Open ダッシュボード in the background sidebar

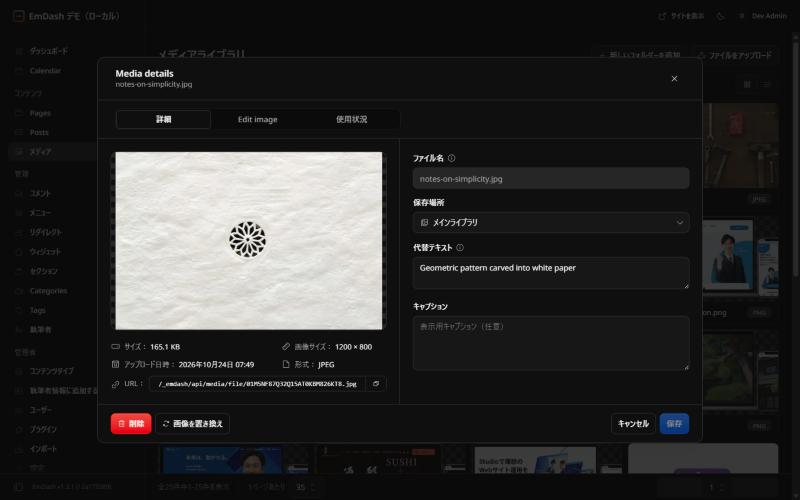[x=48, y=51]
